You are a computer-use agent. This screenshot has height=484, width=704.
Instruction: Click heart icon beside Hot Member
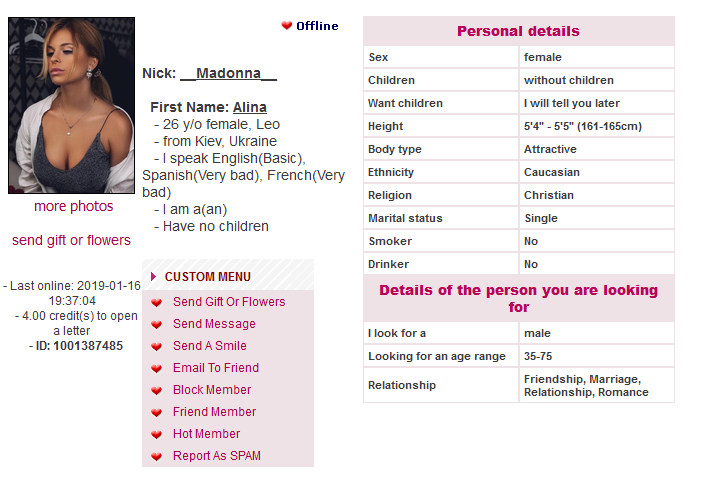tap(156, 434)
